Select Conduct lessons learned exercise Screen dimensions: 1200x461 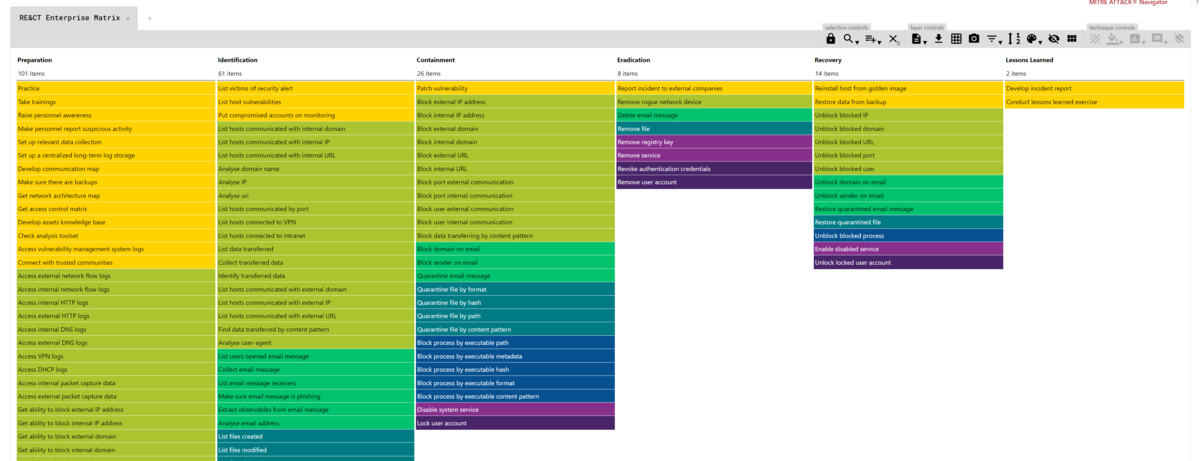point(1094,102)
